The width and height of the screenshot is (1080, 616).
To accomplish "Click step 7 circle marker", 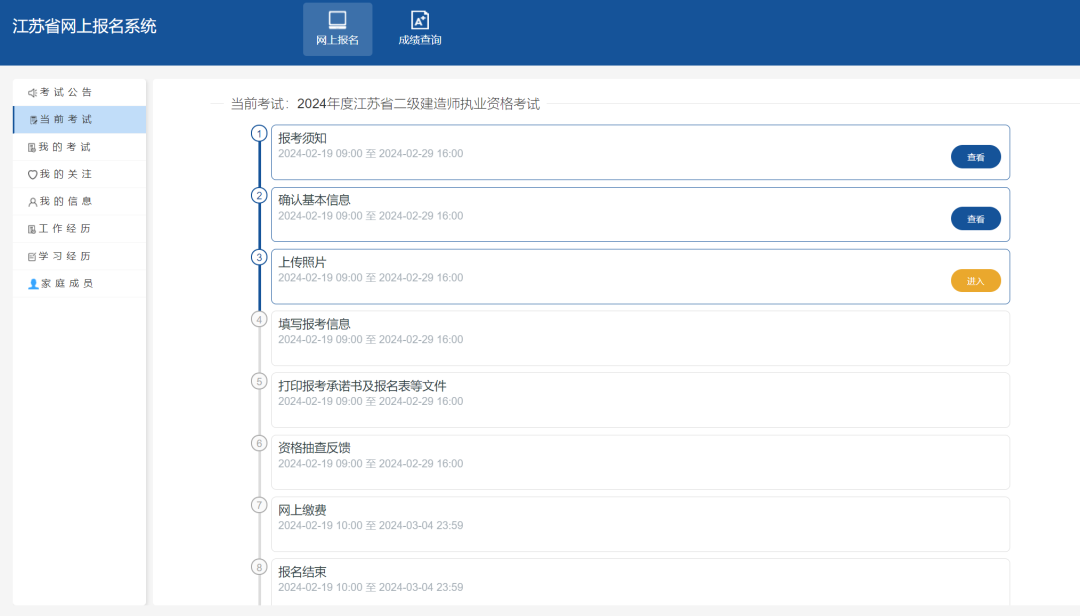I will click(259, 505).
